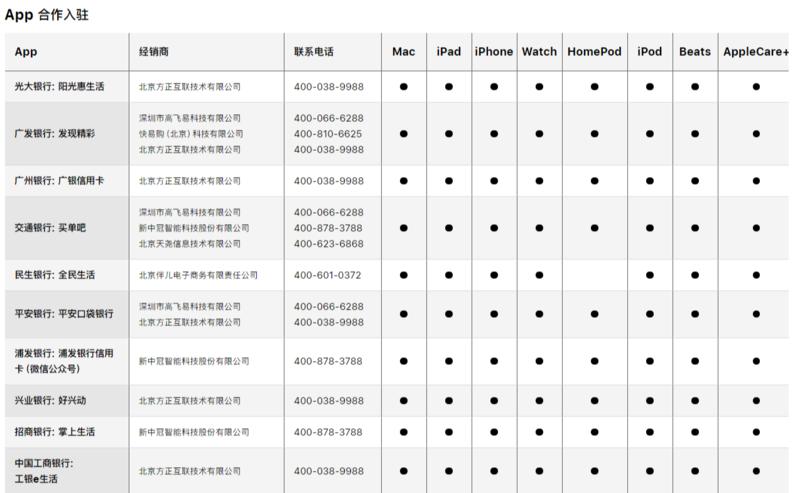
Task: Click phone 400-038-9988 in 广州银行 row
Action: 329,181
